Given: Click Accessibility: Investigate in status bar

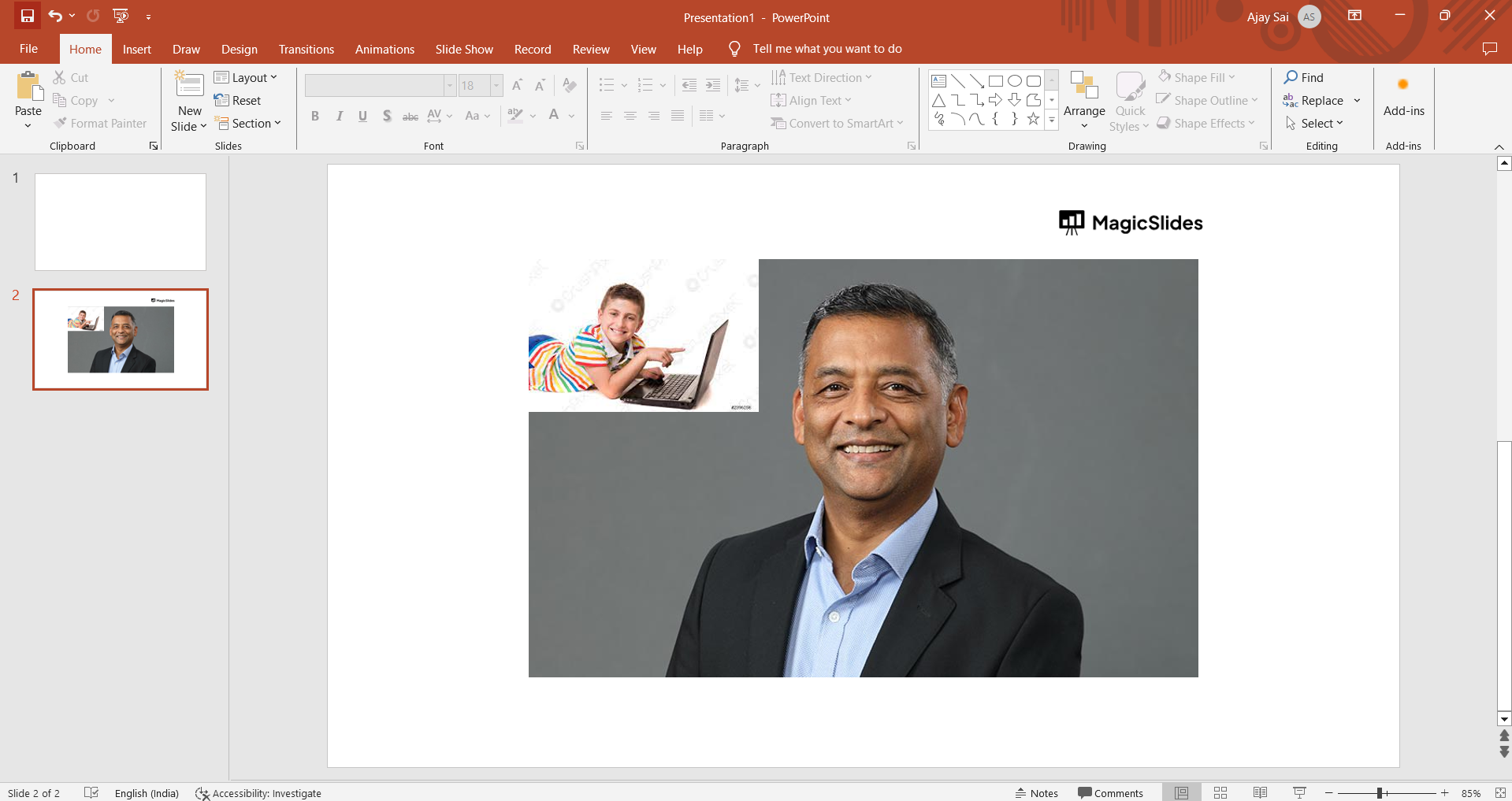Looking at the screenshot, I should [258, 793].
